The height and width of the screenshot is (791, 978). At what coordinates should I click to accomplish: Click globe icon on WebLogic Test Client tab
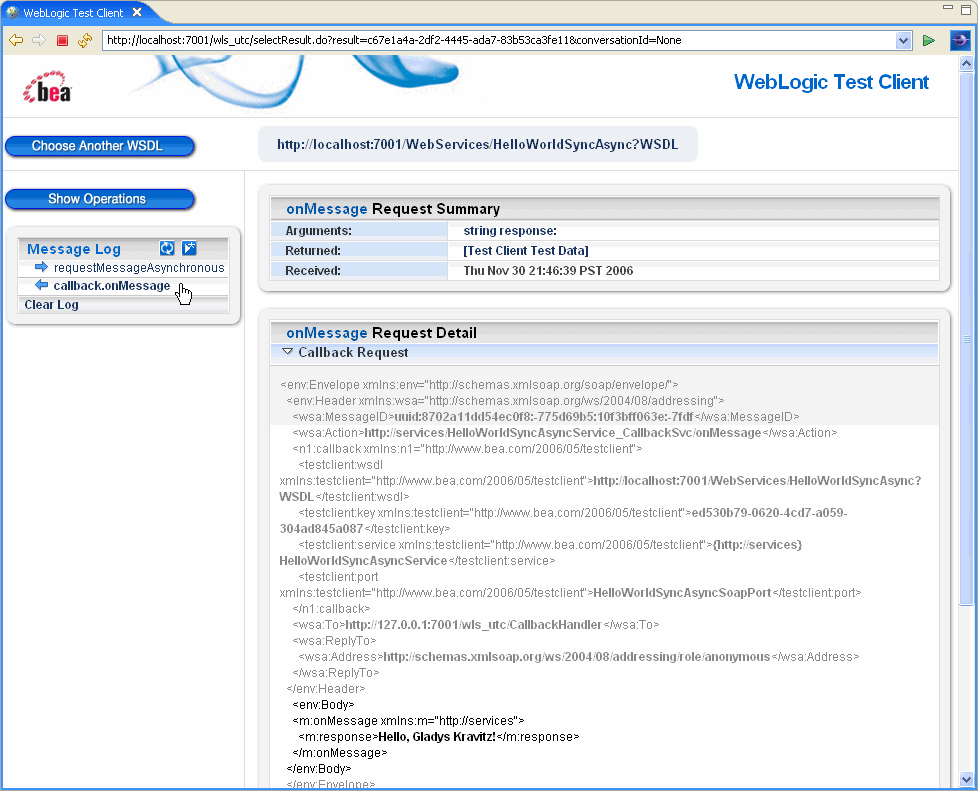(x=12, y=12)
